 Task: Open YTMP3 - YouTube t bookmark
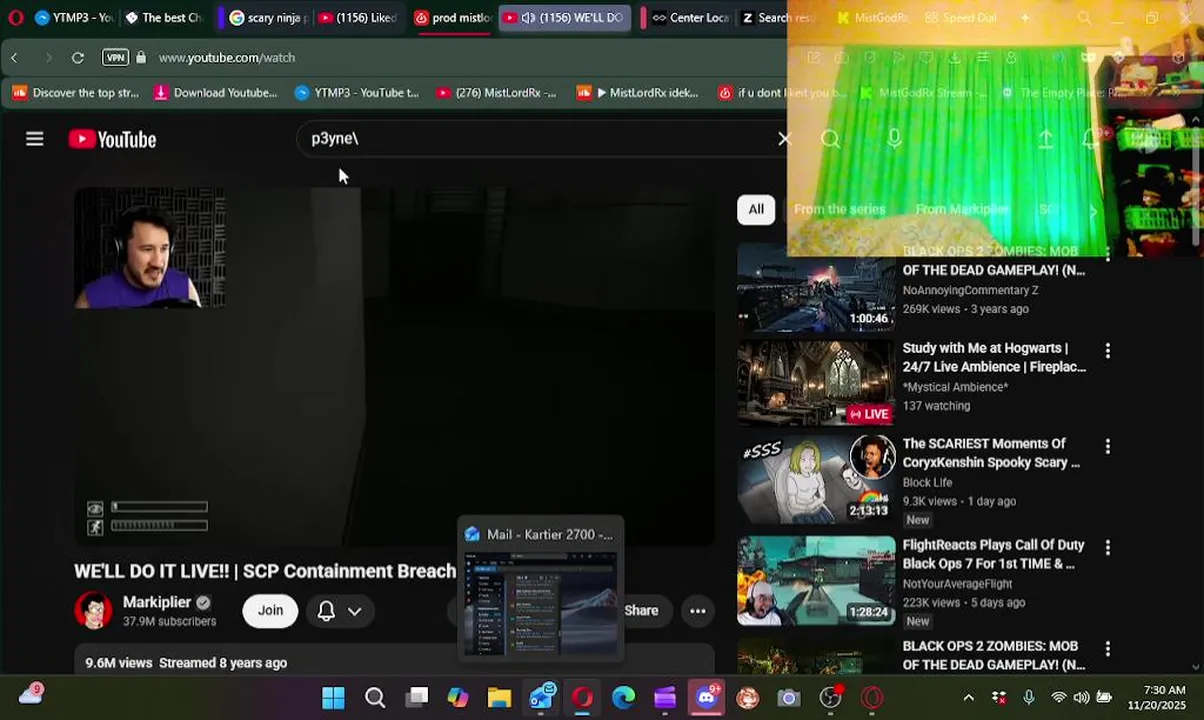coord(357,93)
